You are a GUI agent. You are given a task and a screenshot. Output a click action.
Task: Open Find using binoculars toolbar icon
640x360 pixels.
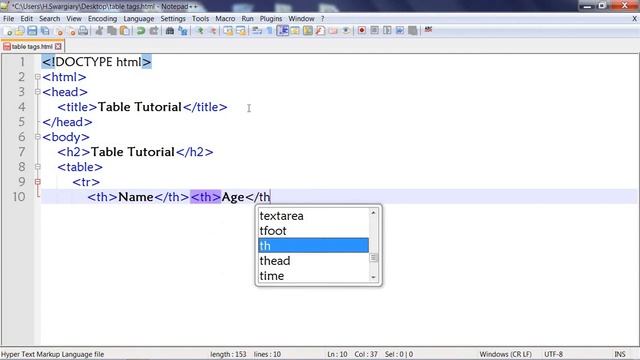pyautogui.click(x=169, y=31)
